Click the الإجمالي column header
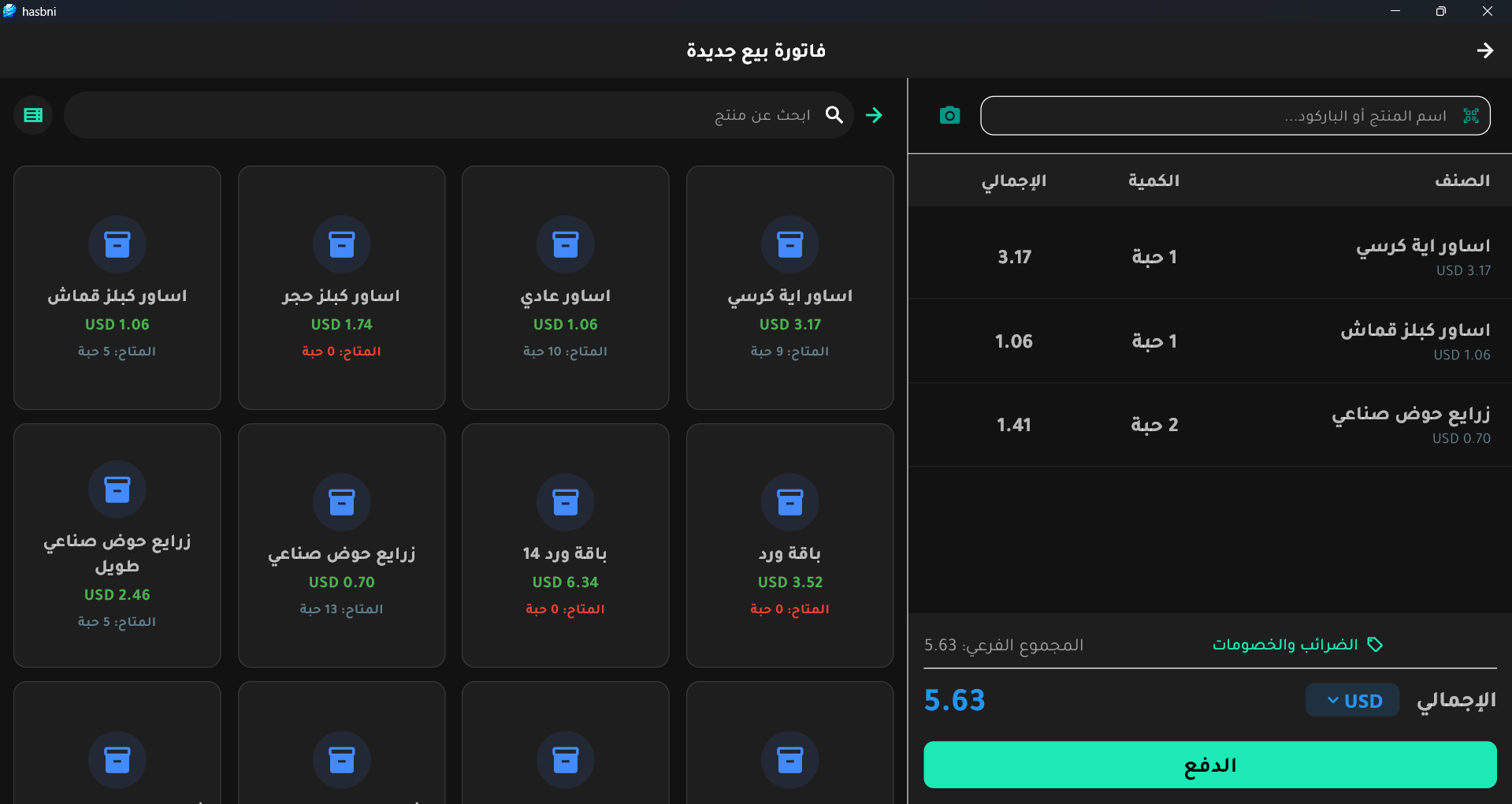Screen dimensions: 1512x804 click(1014, 181)
